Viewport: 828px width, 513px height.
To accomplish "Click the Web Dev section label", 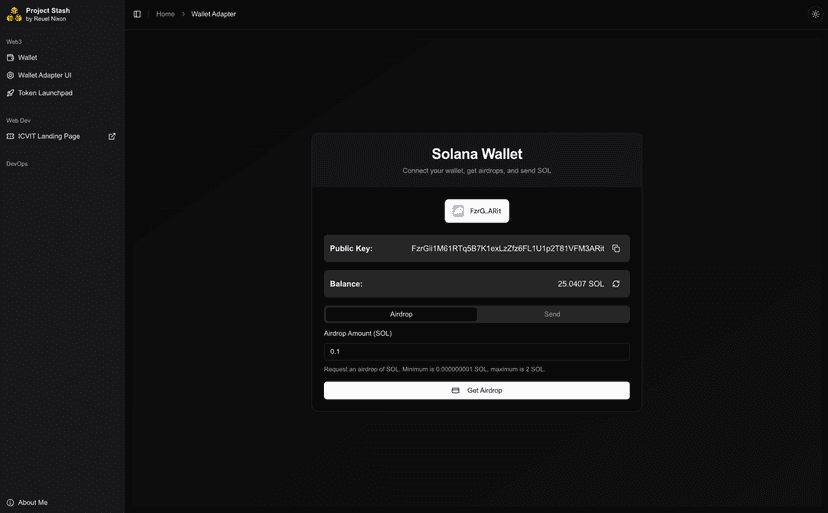I will click(18, 120).
